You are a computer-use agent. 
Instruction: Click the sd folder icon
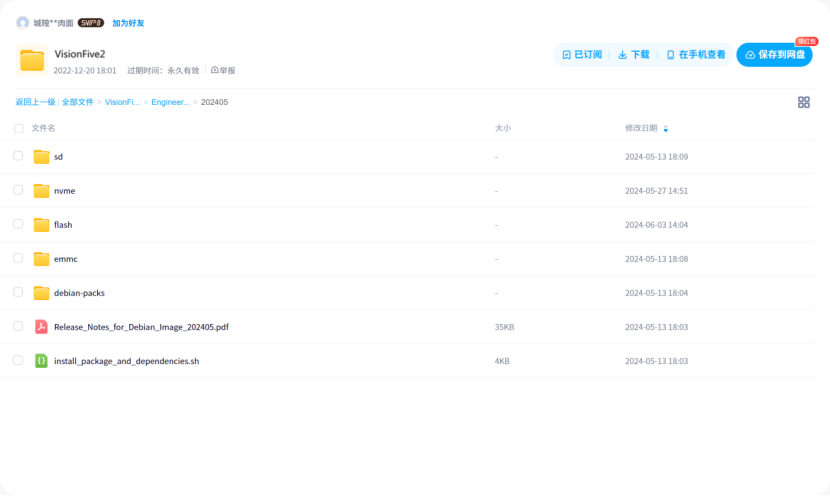pyautogui.click(x=41, y=157)
